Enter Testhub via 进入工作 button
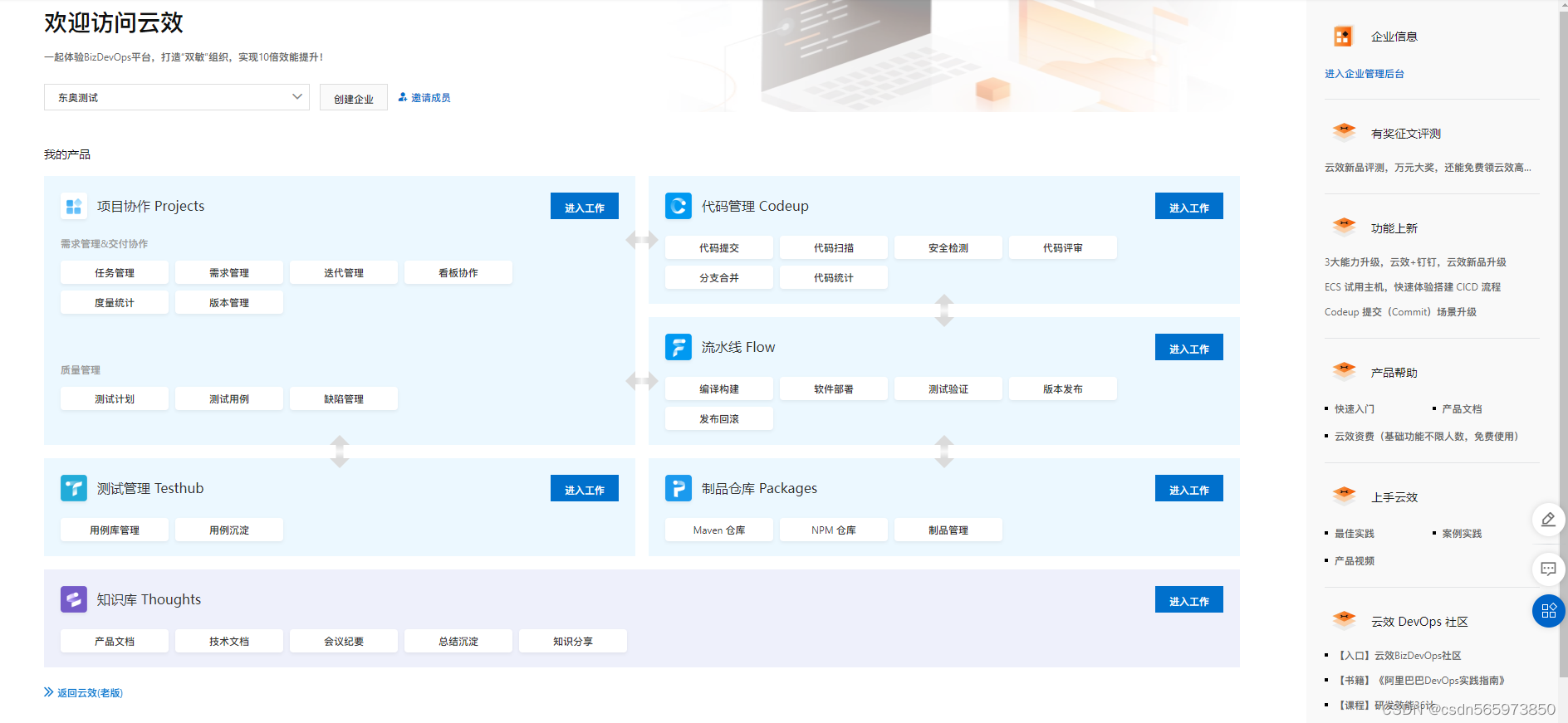The width and height of the screenshot is (1568, 723). (x=585, y=488)
